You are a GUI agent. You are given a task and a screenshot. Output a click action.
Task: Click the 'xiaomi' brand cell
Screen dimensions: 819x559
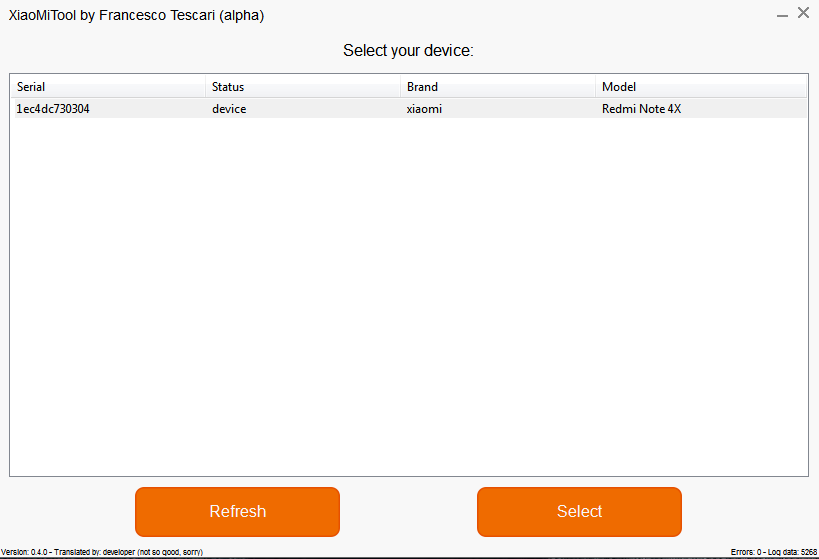(x=424, y=109)
